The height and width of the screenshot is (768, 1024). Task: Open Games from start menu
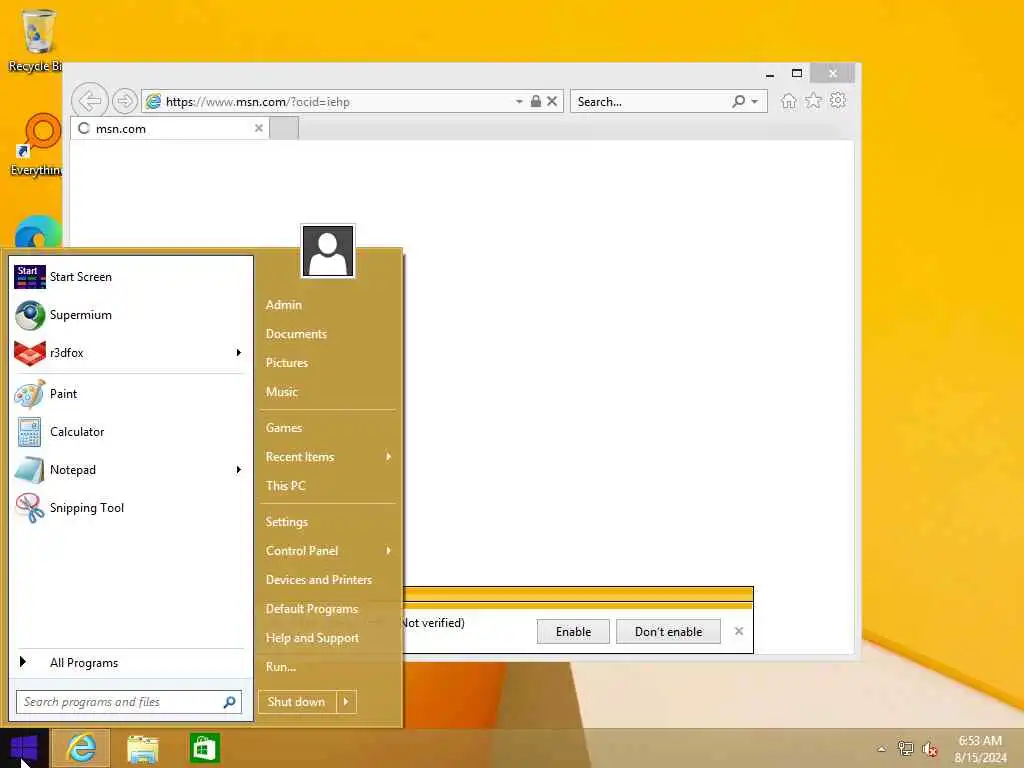click(x=284, y=428)
